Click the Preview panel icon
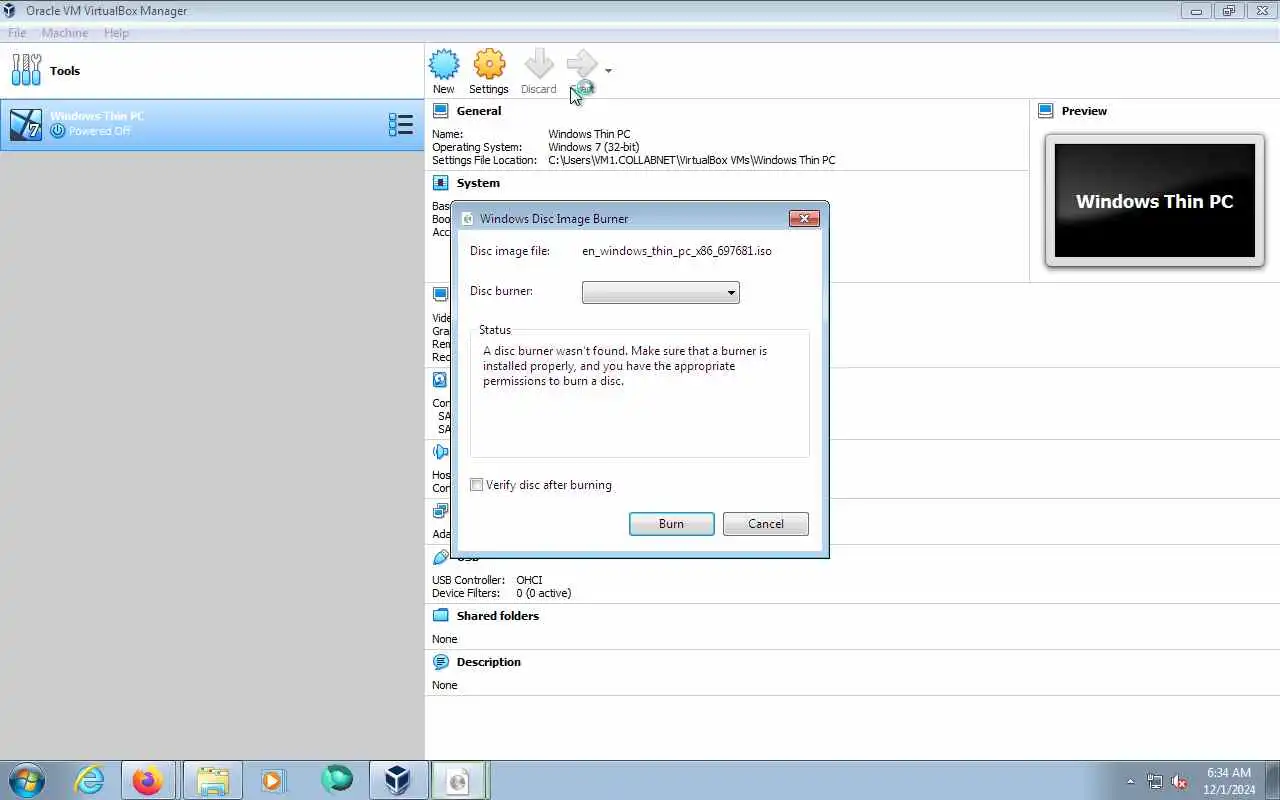 [1046, 111]
